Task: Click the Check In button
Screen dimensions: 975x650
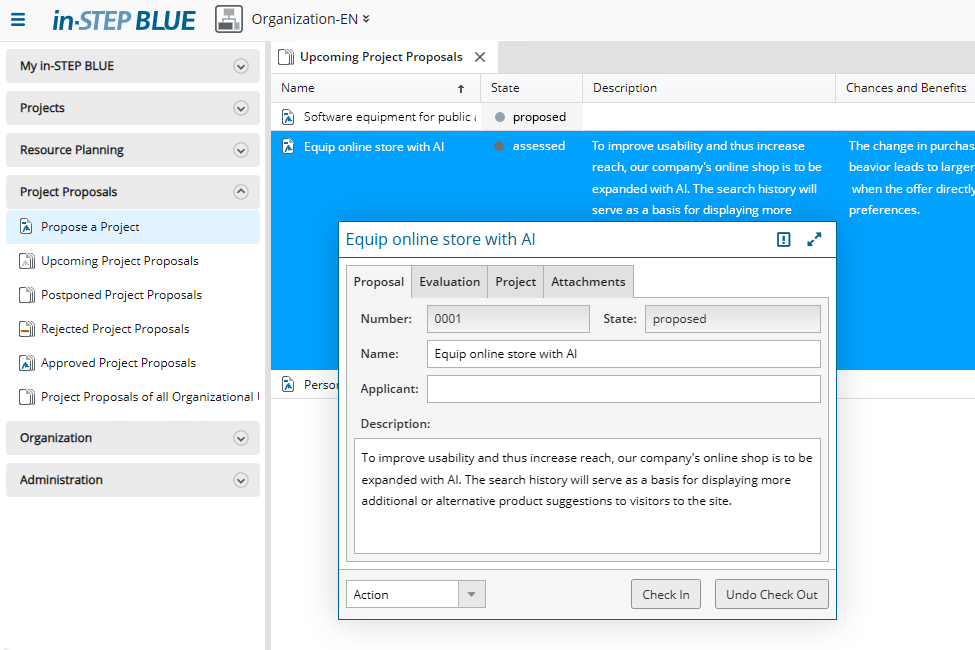Action: click(665, 594)
